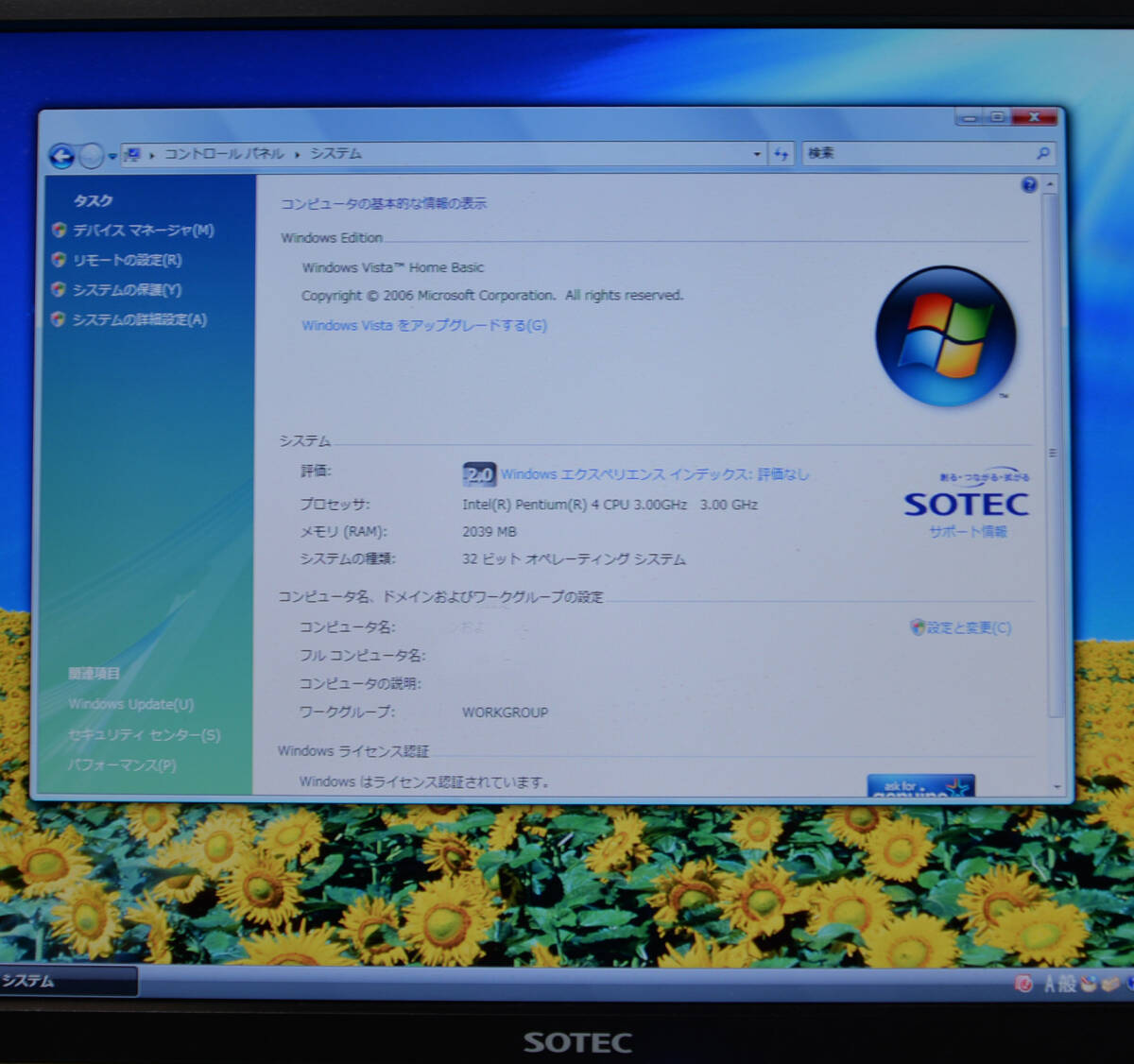The width and height of the screenshot is (1134, 1064).
Task: Click the magnifier search icon
Action: (1042, 153)
